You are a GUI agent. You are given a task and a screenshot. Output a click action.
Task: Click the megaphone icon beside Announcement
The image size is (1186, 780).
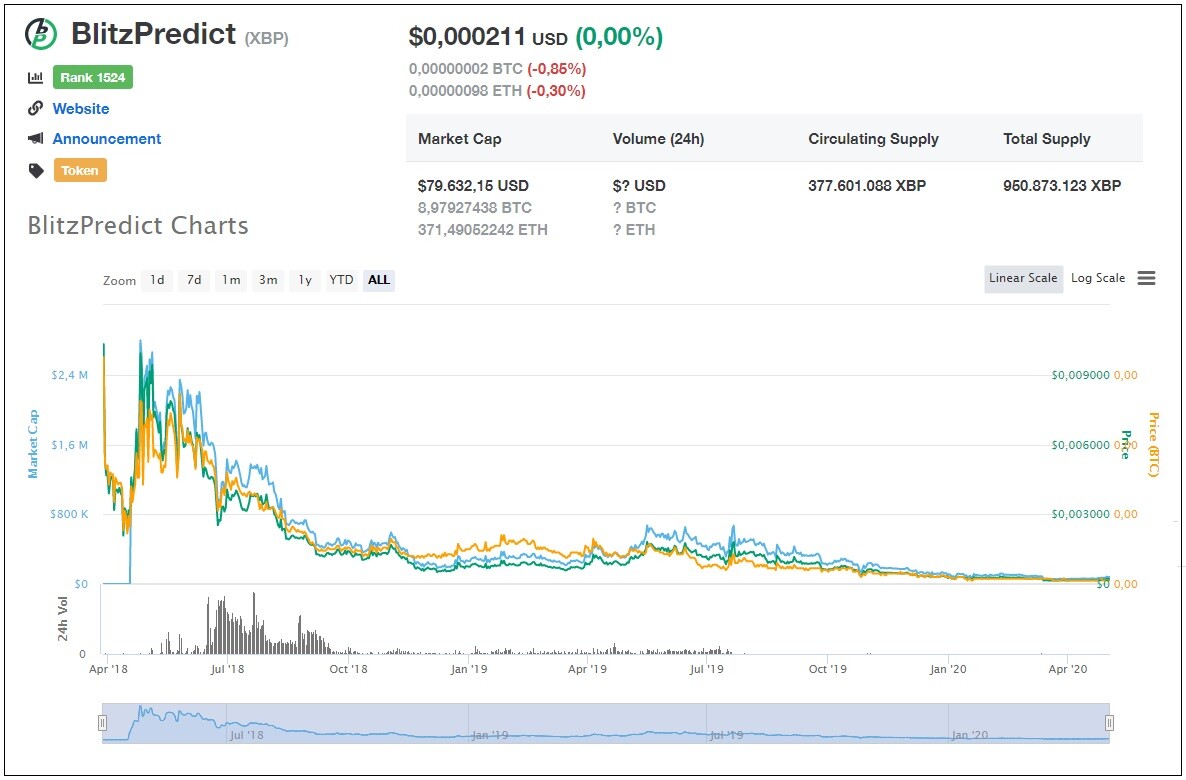(x=36, y=138)
